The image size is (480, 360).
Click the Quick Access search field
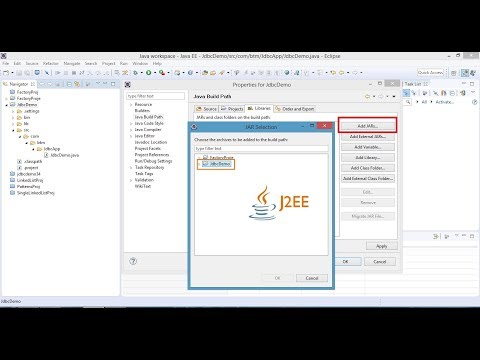click(x=430, y=72)
